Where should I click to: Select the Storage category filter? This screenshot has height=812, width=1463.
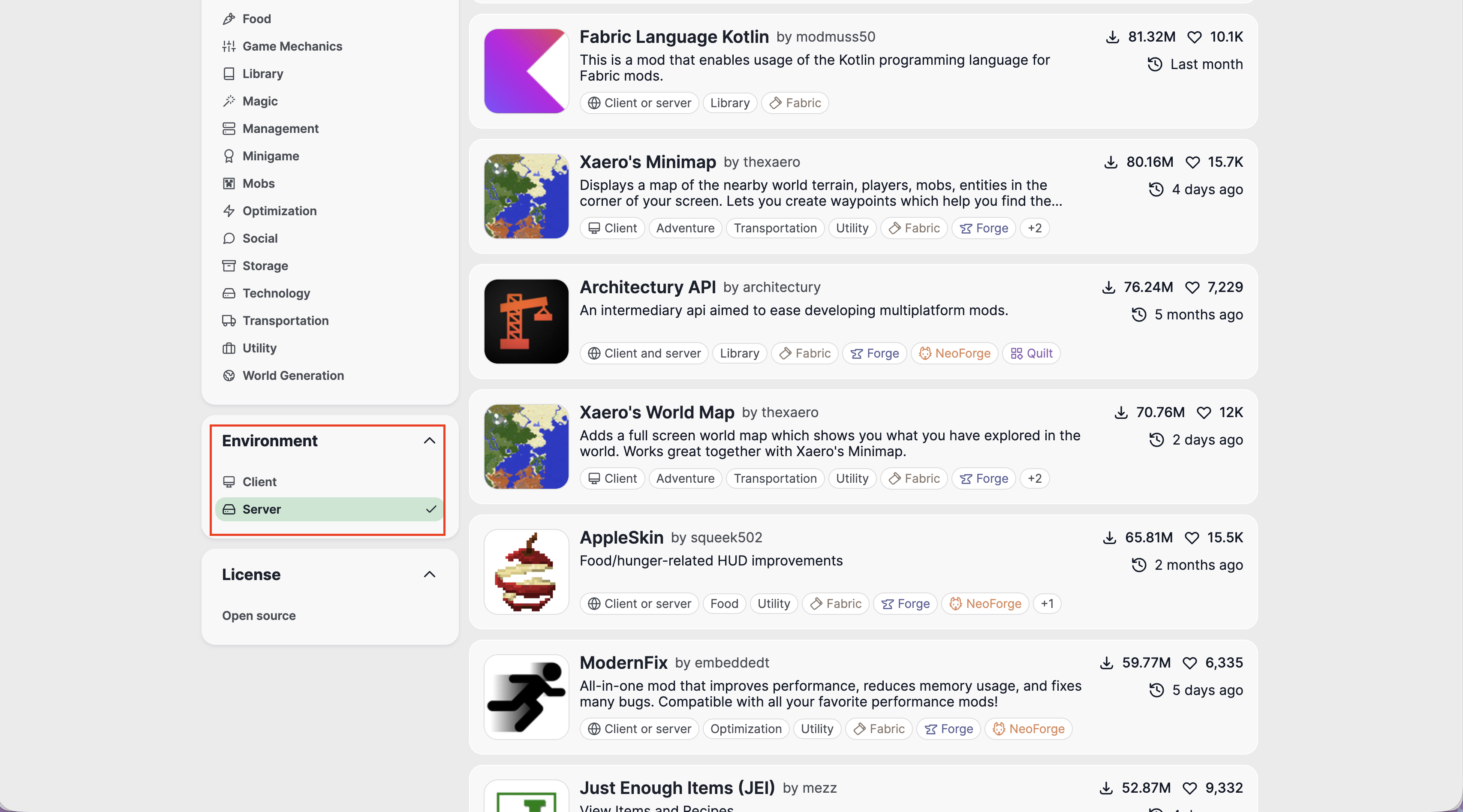tap(329, 266)
